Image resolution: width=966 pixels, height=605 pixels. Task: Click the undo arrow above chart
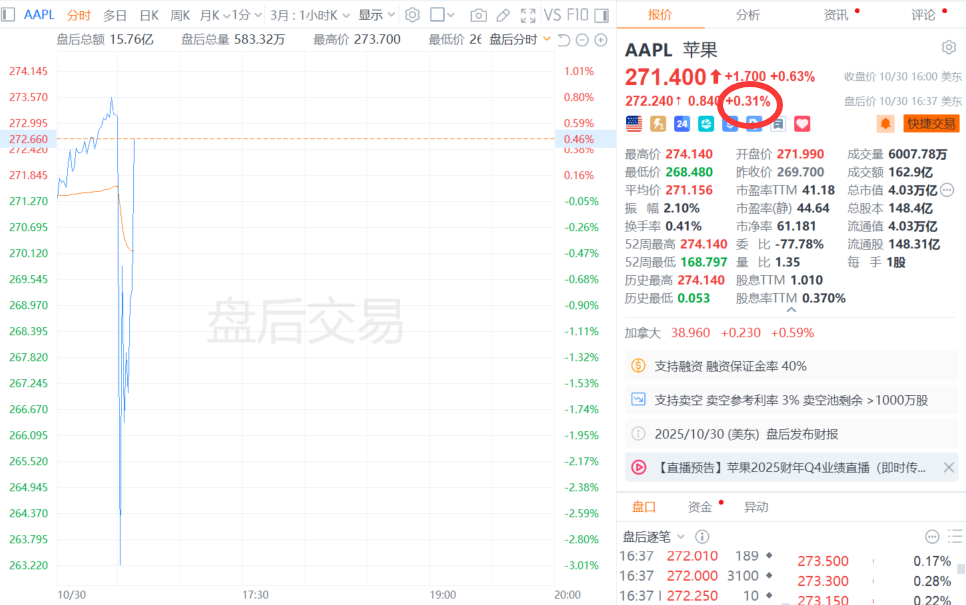click(564, 41)
